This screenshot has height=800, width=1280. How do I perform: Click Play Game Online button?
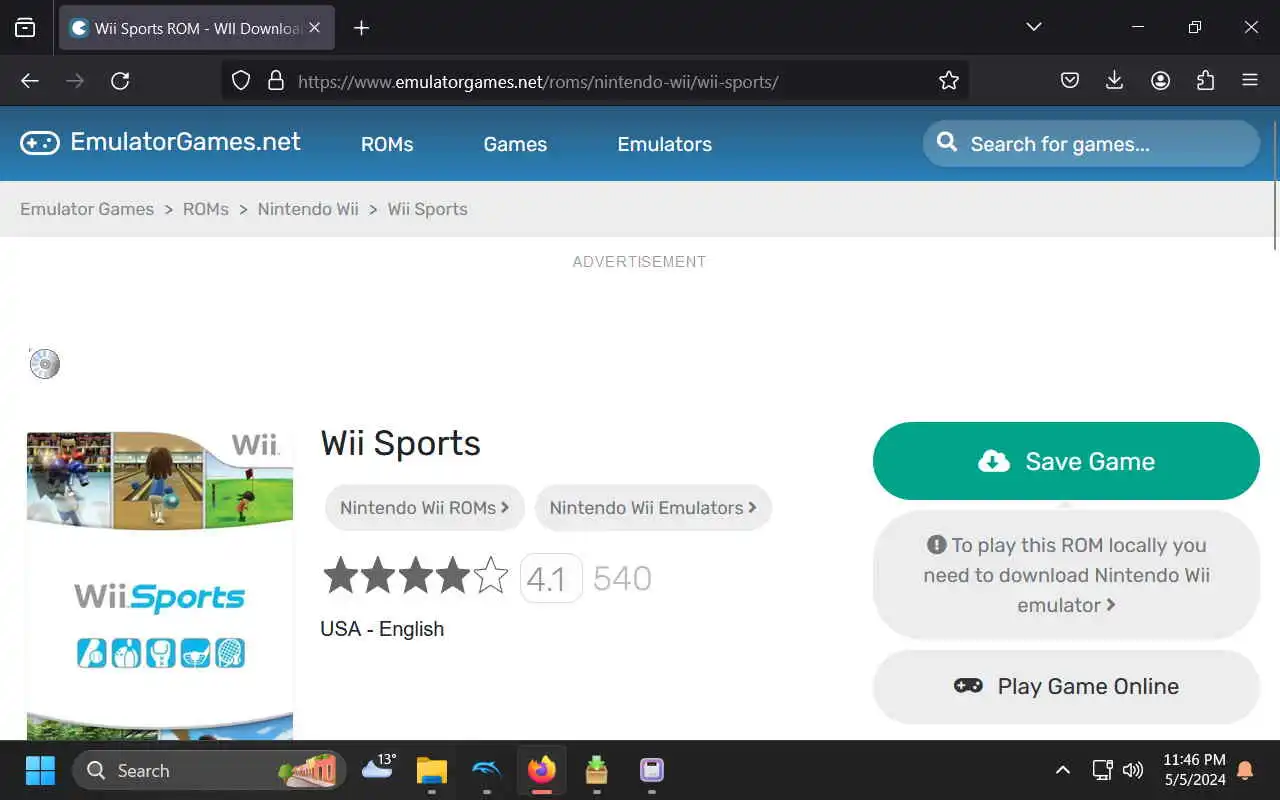pos(1066,686)
